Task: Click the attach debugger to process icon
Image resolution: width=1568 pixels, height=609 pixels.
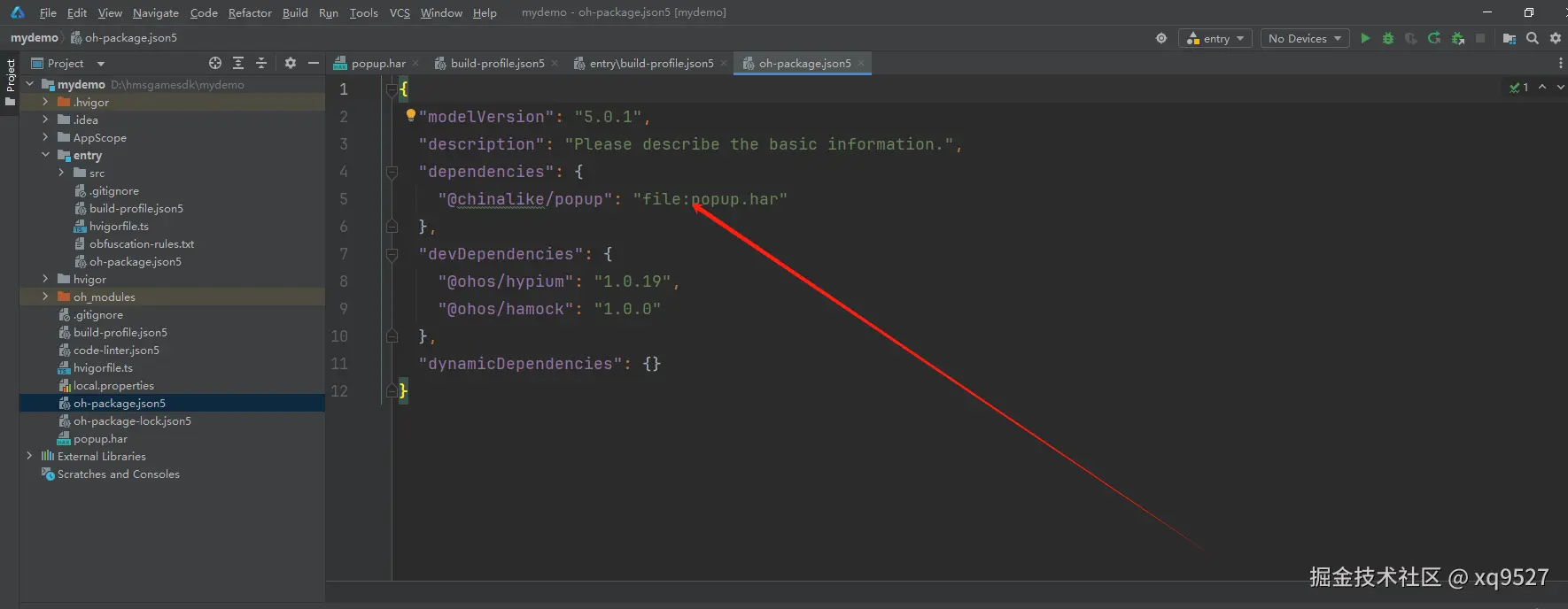Action: click(x=1457, y=38)
